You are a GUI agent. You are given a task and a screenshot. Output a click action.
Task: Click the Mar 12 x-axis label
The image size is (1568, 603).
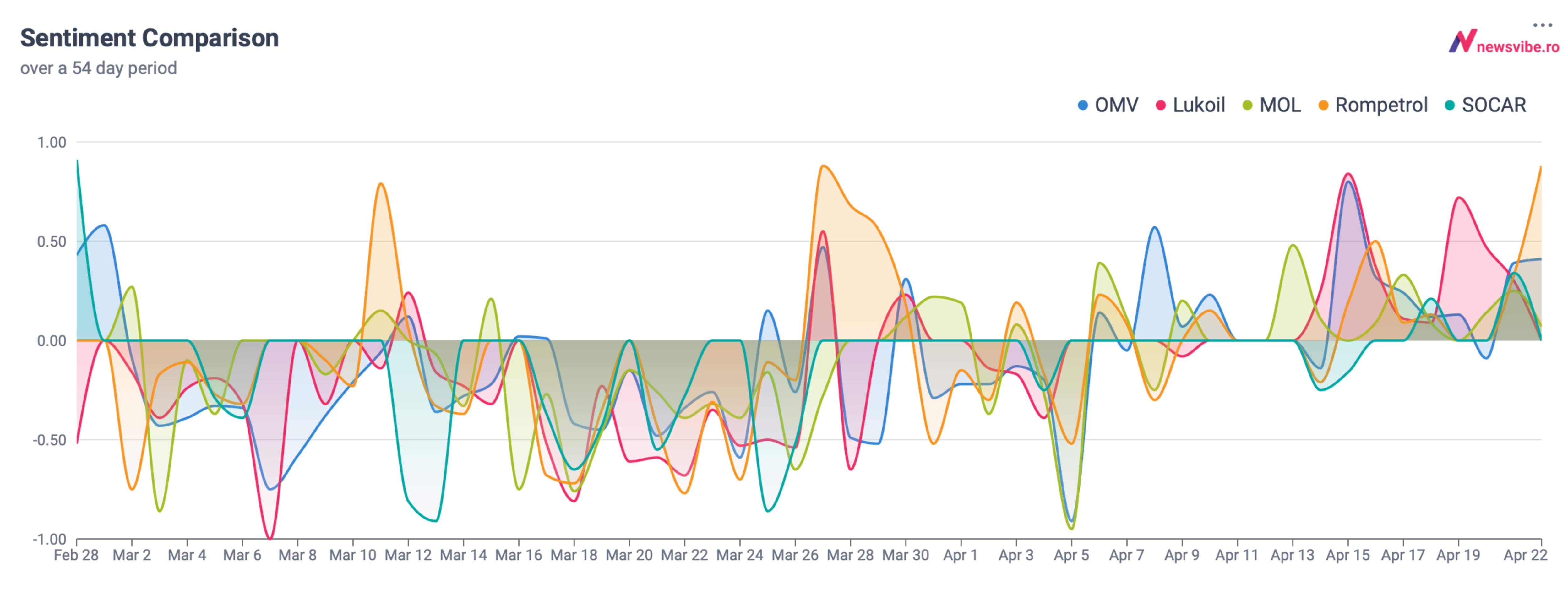tap(408, 556)
